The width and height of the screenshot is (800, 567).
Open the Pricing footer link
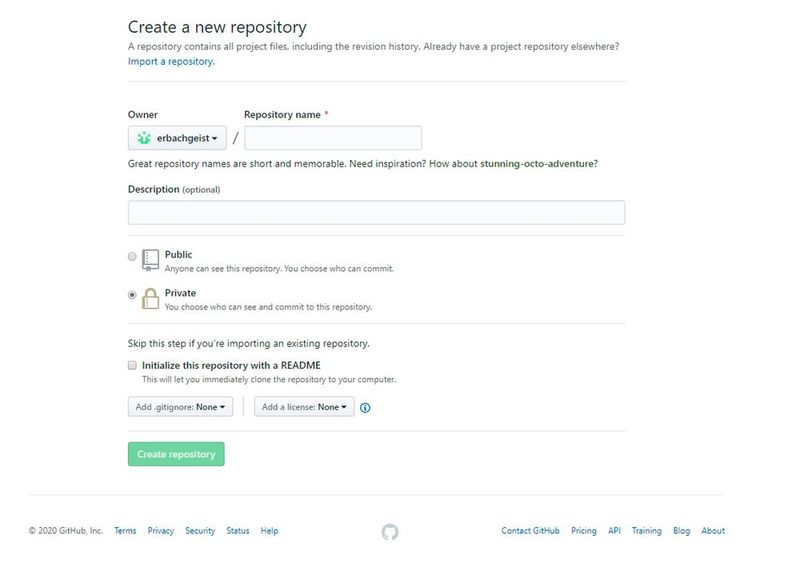pyautogui.click(x=584, y=531)
